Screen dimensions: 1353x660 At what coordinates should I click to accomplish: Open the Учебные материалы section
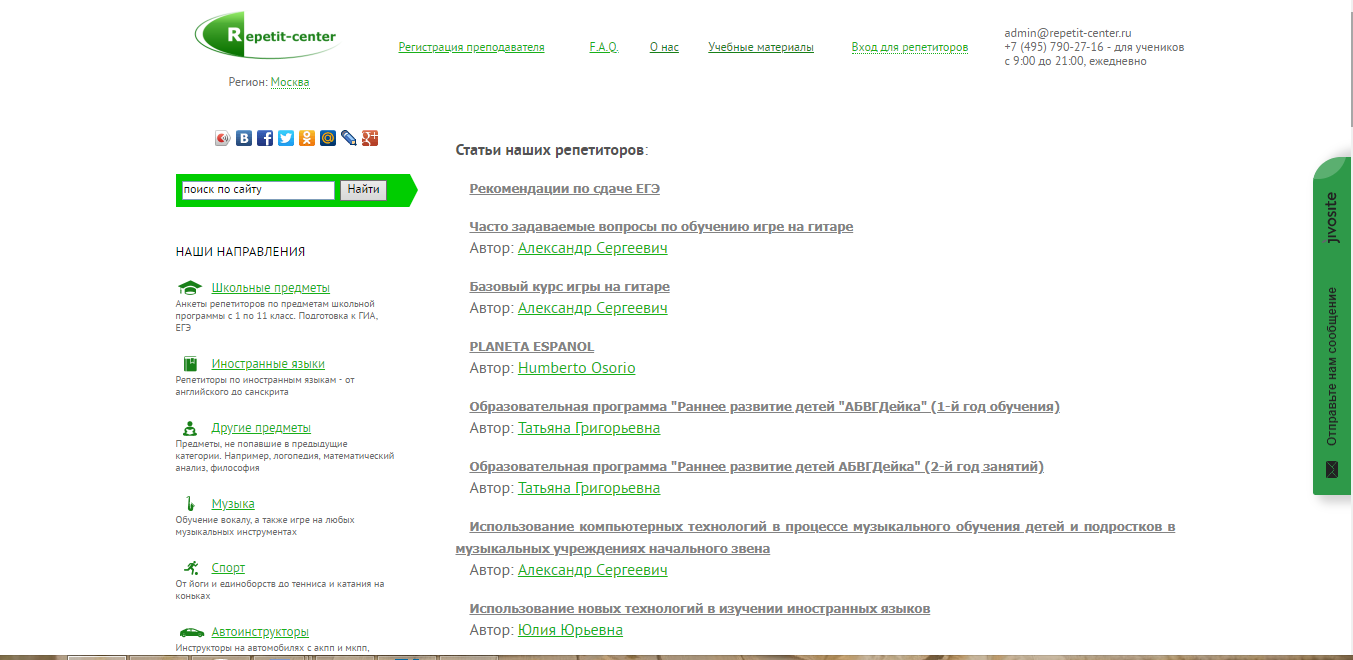(x=761, y=46)
